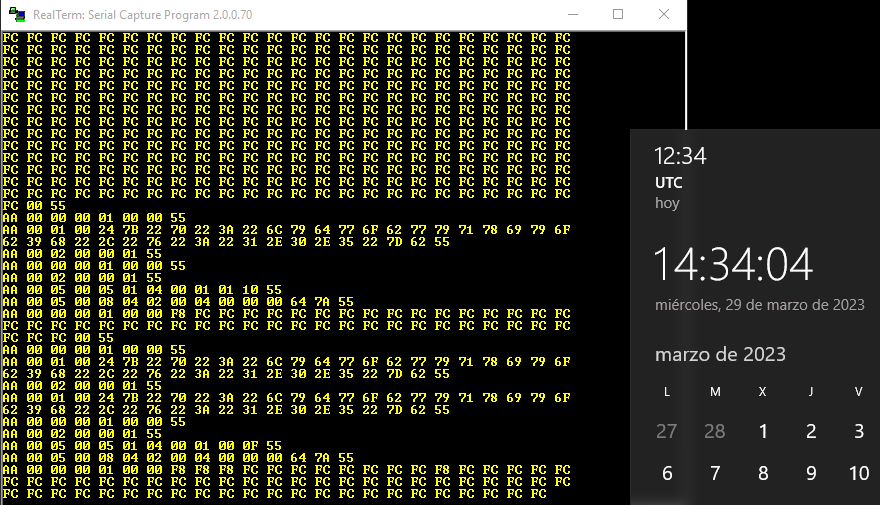Screen dimensions: 880x505
Task: Click the marzo de 2023 month header
Action: 720,355
